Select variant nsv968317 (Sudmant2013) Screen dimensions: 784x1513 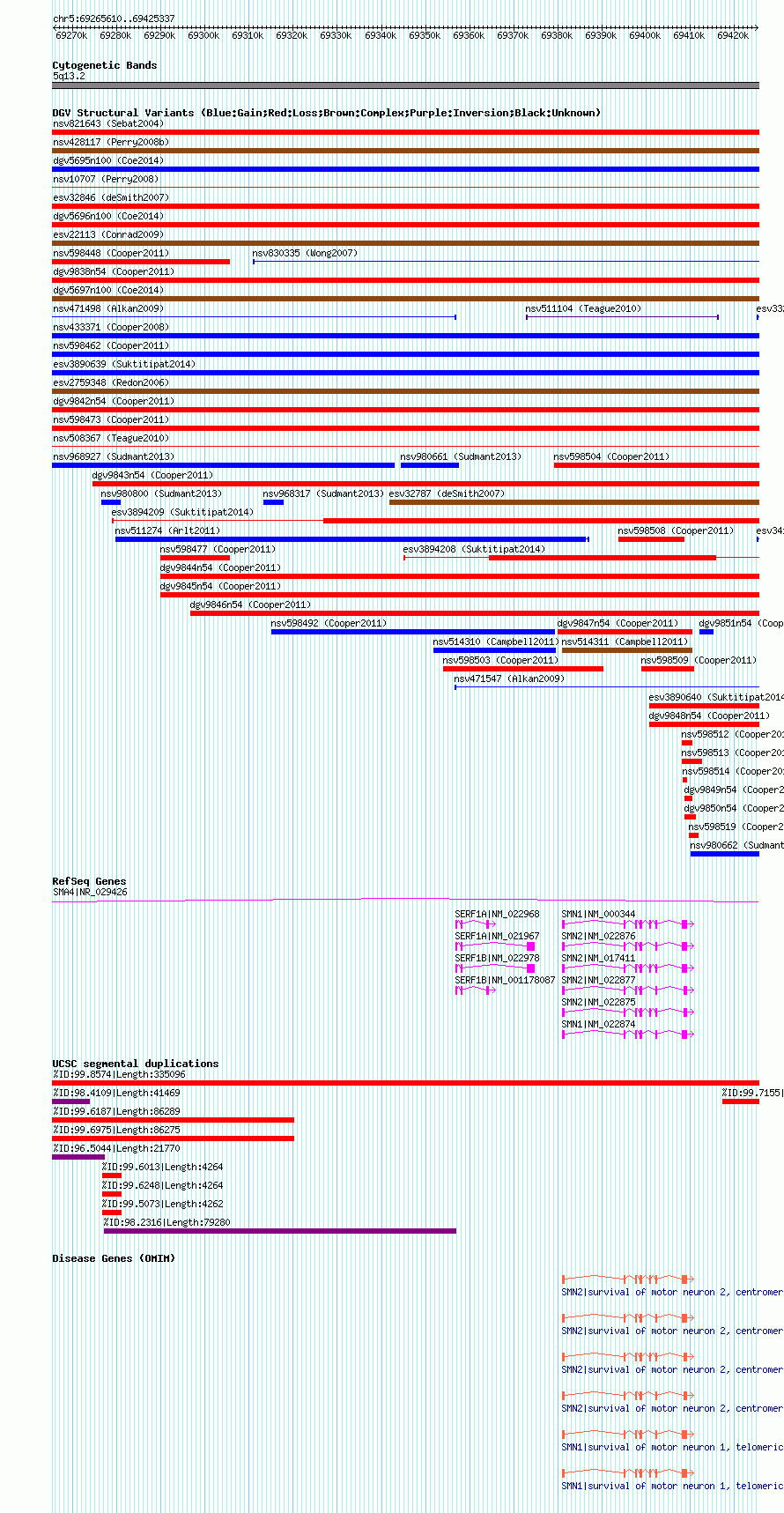pos(273,501)
